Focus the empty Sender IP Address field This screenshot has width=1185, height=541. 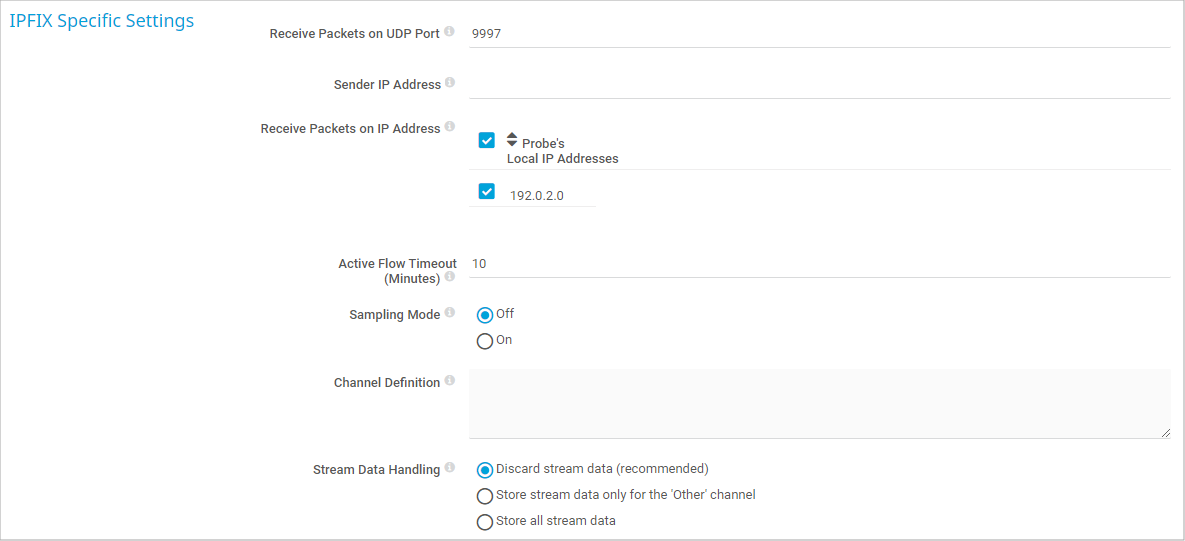click(x=818, y=85)
